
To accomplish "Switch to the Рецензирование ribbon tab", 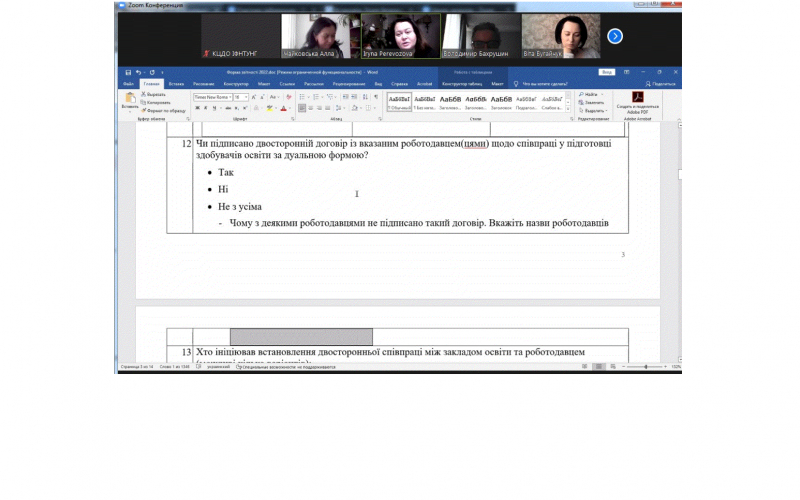I will point(349,84).
